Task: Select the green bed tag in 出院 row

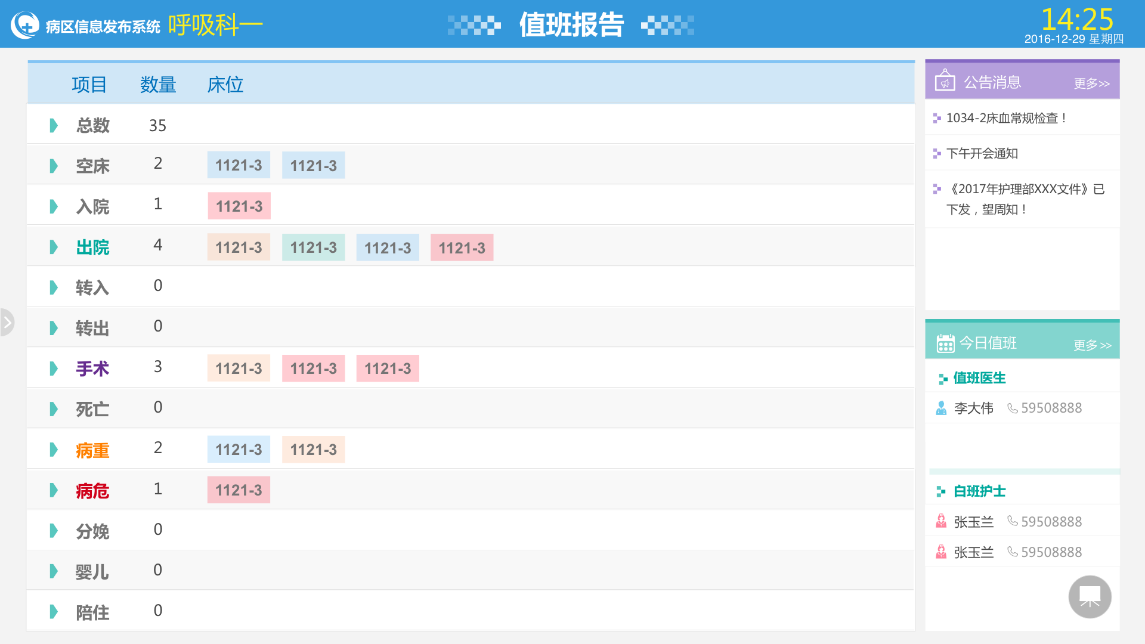Action: [313, 247]
